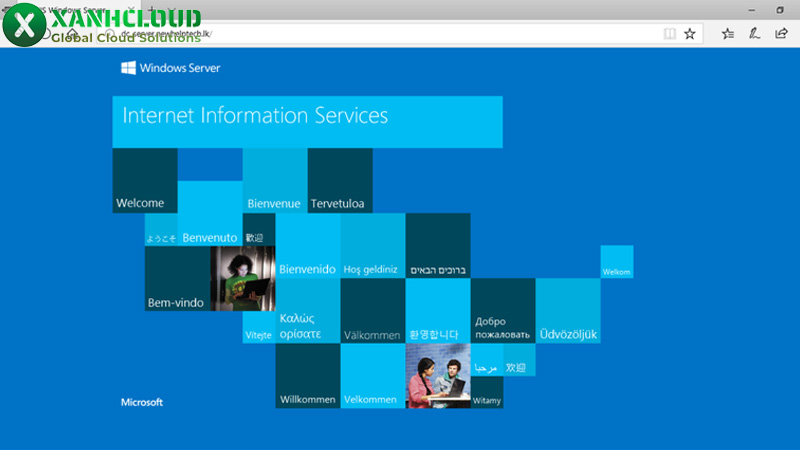
Task: Select the Добро пожаловать tile
Action: click(503, 311)
